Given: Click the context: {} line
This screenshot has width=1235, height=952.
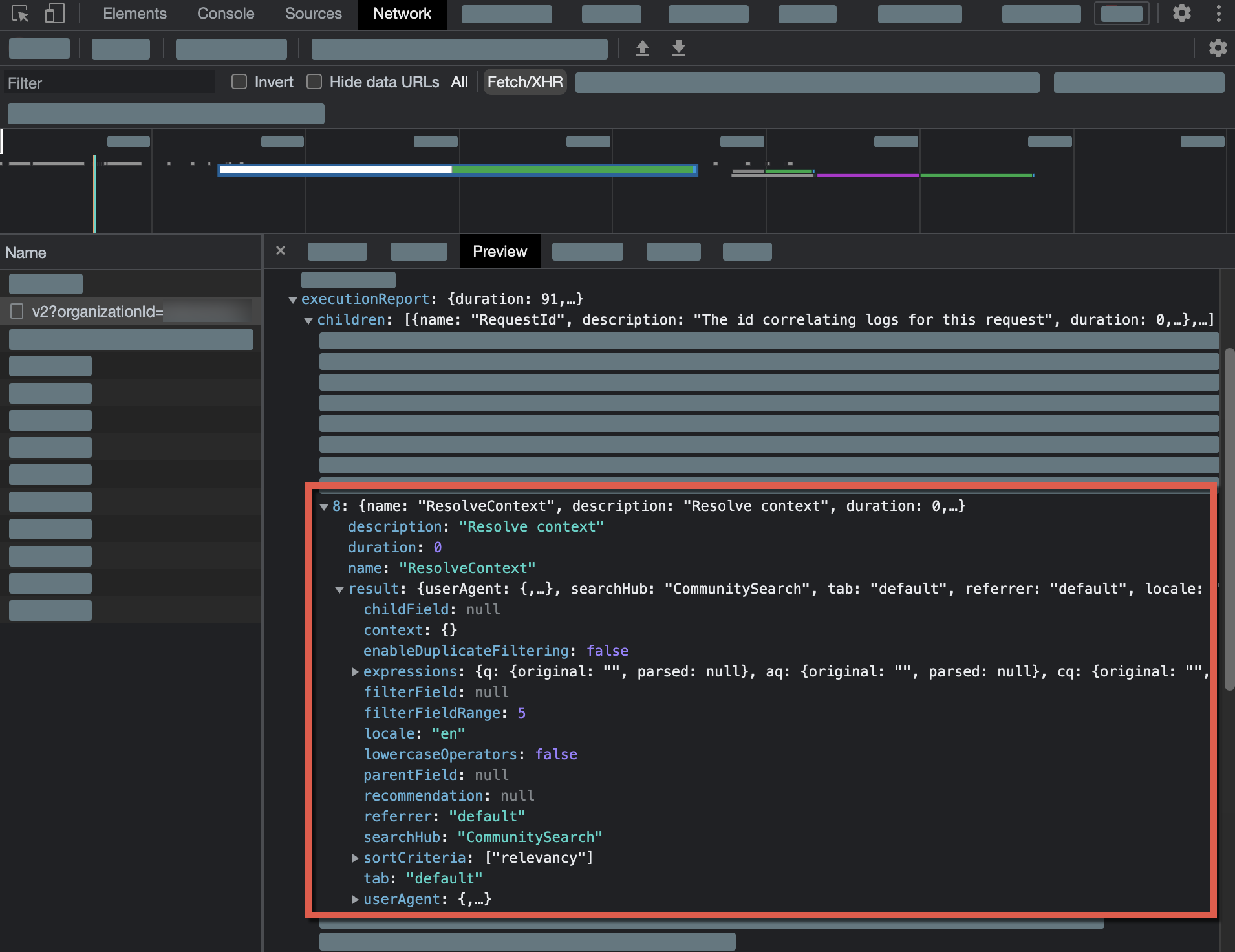Looking at the screenshot, I should point(410,630).
